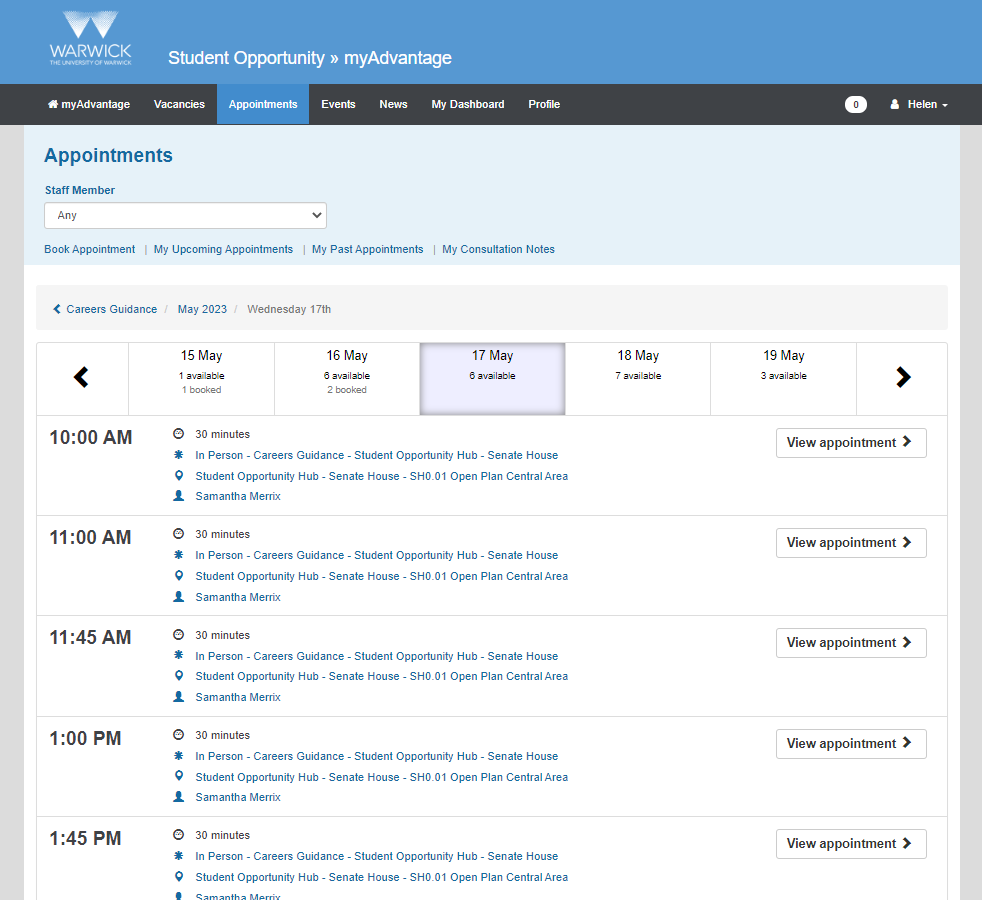This screenshot has width=982, height=900.
Task: Open the Vacancies menu item
Action: click(x=179, y=105)
